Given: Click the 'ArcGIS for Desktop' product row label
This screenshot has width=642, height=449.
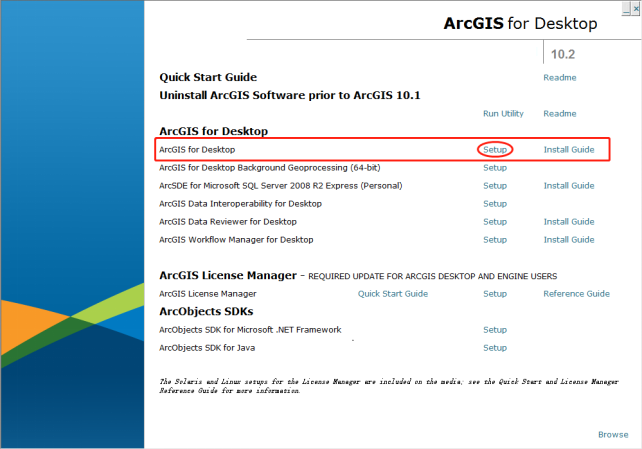Looking at the screenshot, I should click(x=197, y=149).
